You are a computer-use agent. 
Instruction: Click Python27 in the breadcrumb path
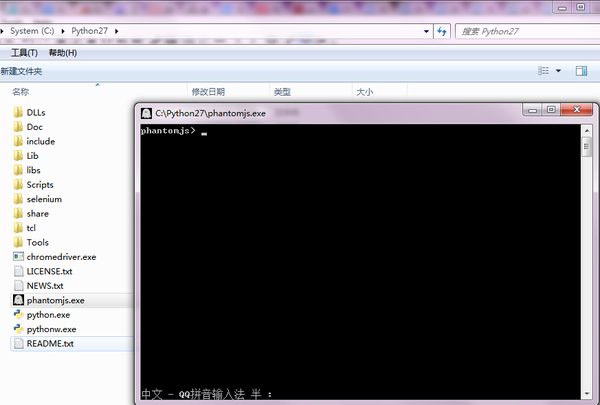(x=90, y=31)
